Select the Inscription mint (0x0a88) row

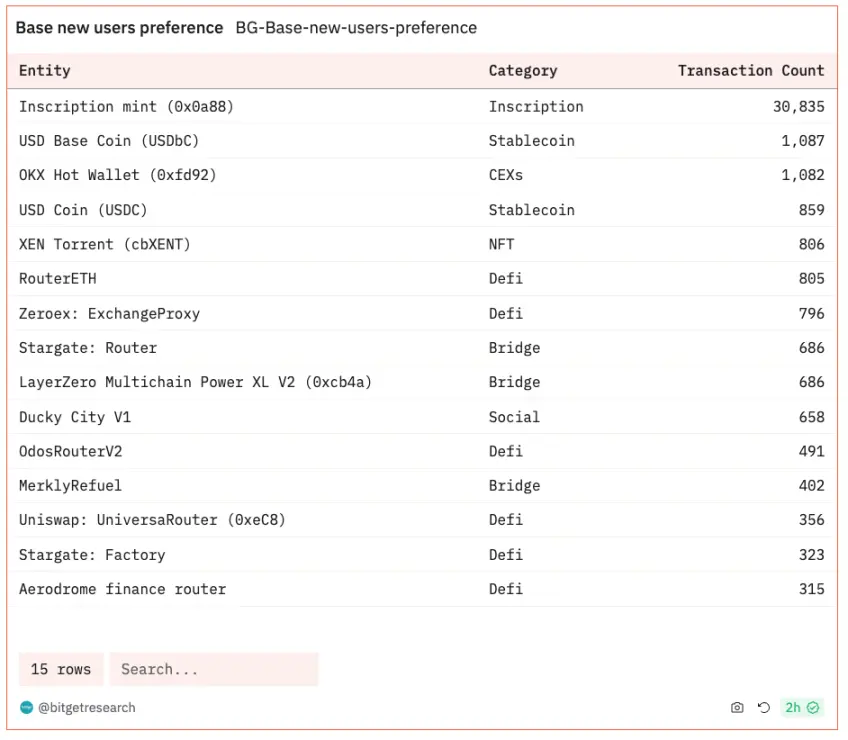coord(126,107)
